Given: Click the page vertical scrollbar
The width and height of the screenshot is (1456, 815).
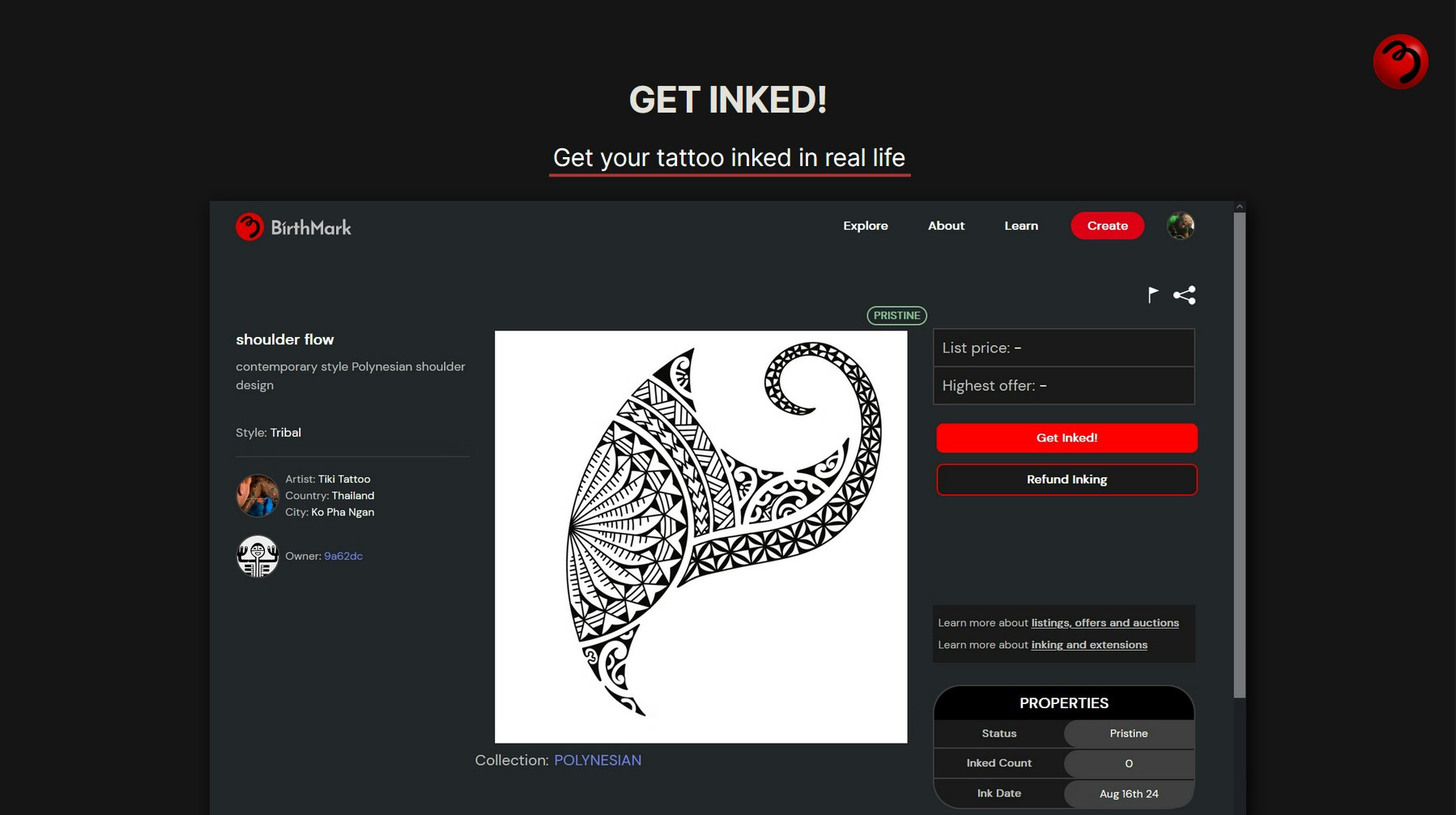Looking at the screenshot, I should click(x=1239, y=454).
